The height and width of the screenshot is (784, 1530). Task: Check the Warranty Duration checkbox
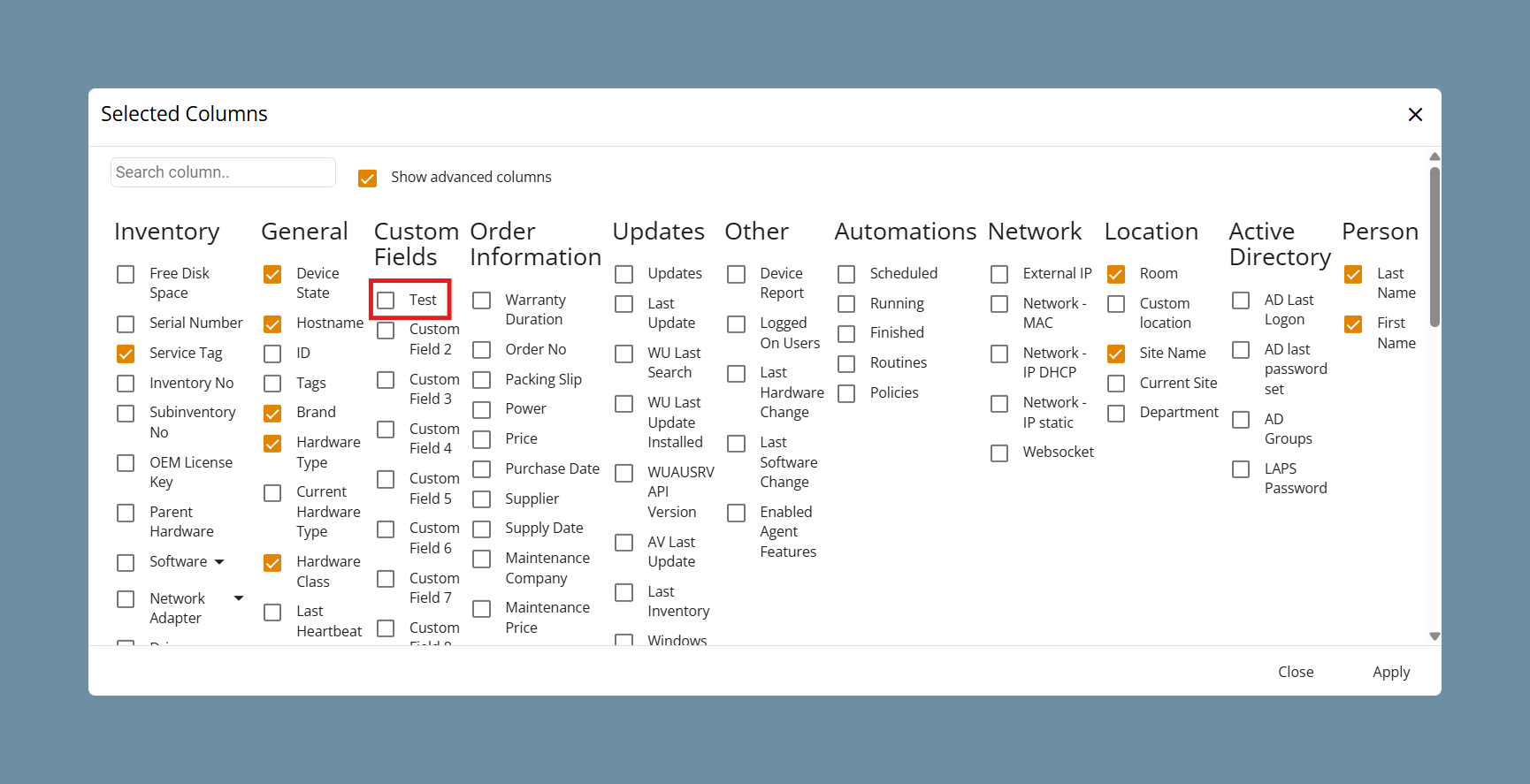(481, 301)
